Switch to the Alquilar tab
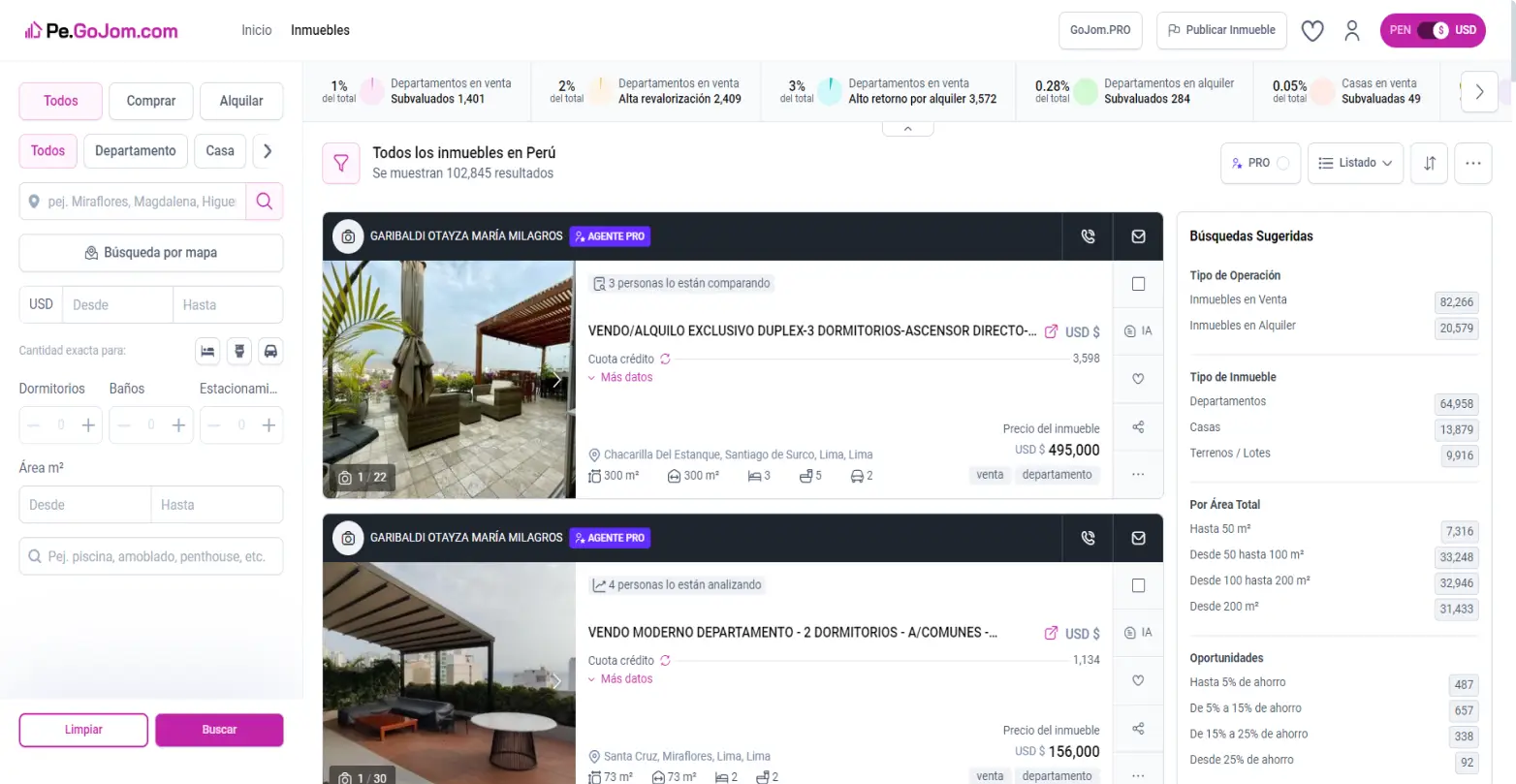Viewport: 1516px width, 784px height. (240, 101)
